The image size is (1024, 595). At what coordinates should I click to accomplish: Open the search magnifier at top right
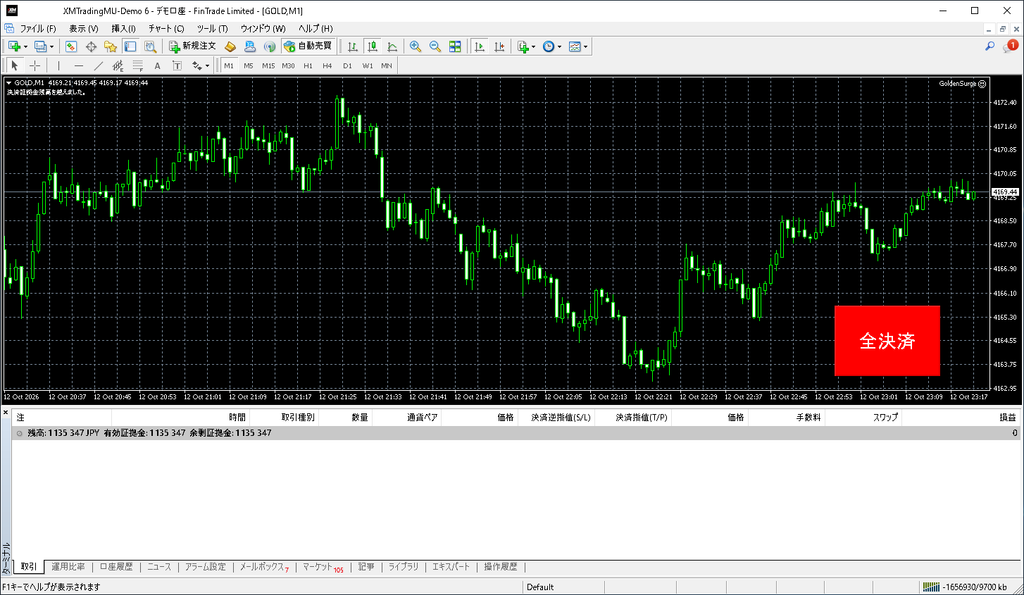990,46
